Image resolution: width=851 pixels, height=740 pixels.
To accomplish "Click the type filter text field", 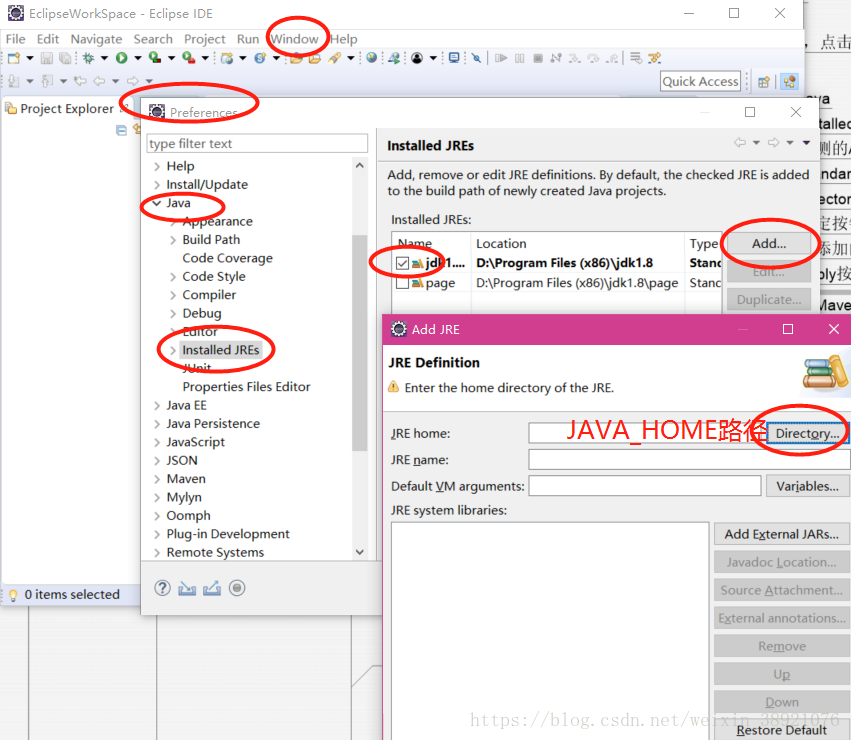I will tap(257, 143).
